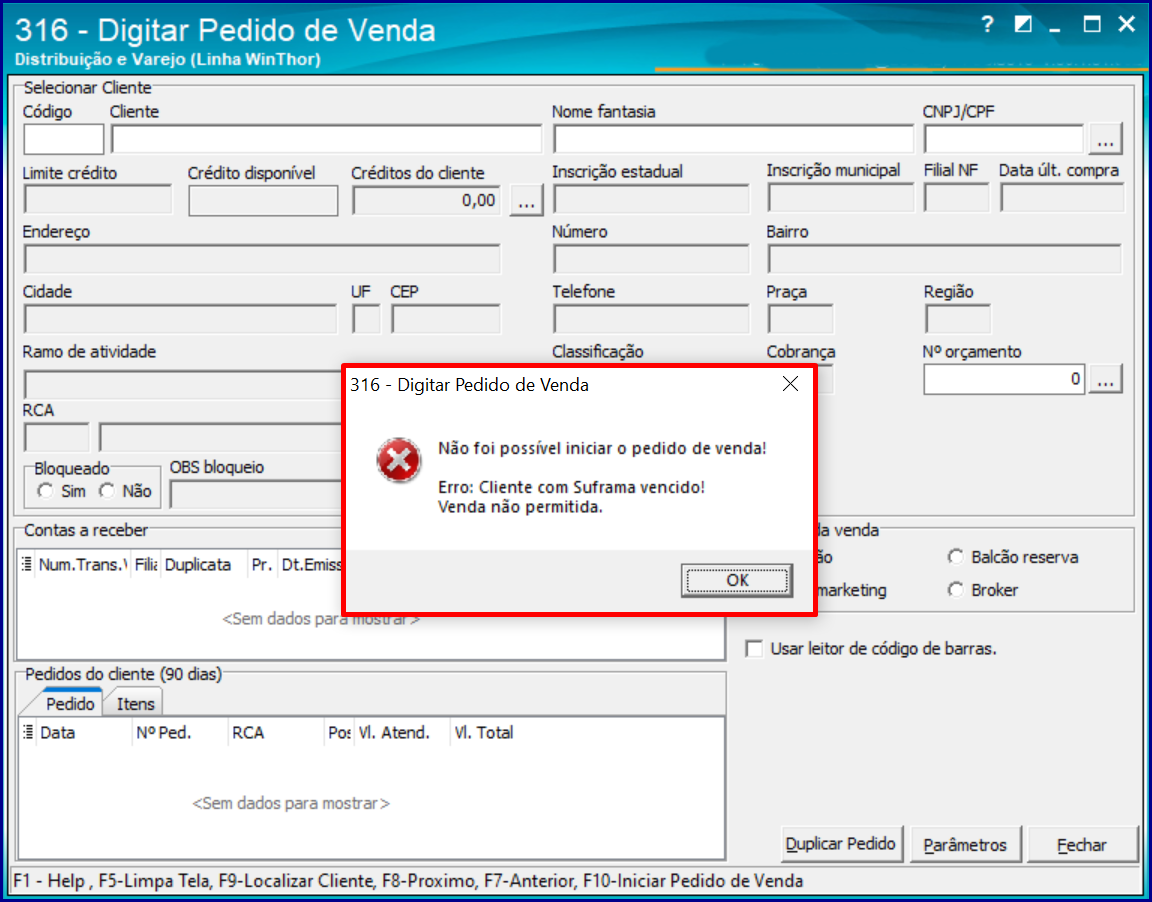Click 'Erro: Cliente com Suframa vencido!' message
This screenshot has height=902, width=1152.
click(572, 487)
